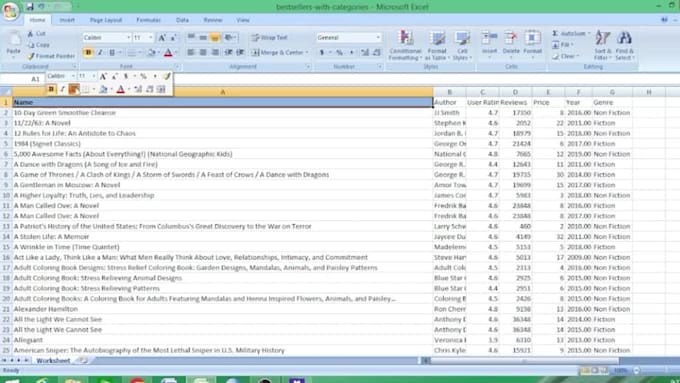Viewport: 680px width, 383px height.
Task: Select column B header
Action: pyautogui.click(x=450, y=92)
